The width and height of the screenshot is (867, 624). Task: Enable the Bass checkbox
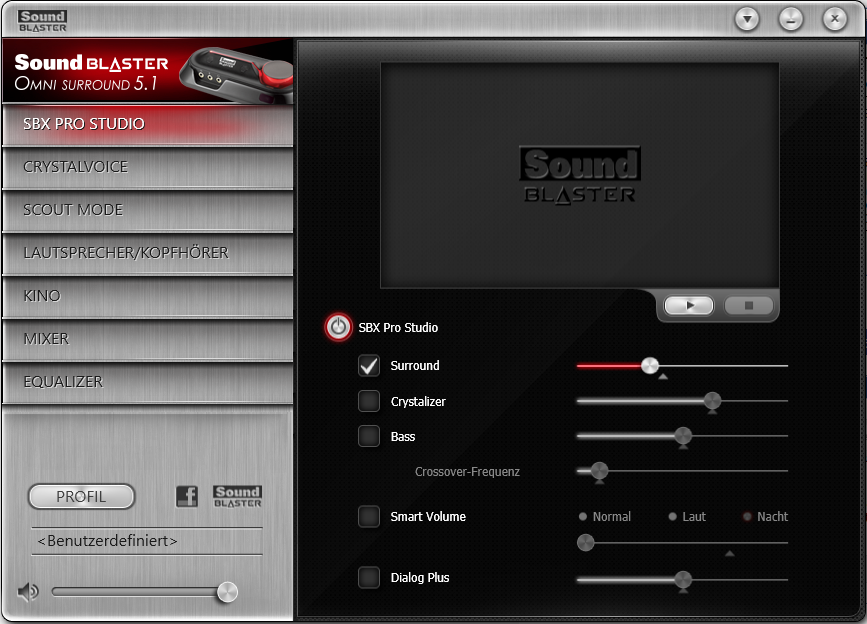pyautogui.click(x=369, y=436)
